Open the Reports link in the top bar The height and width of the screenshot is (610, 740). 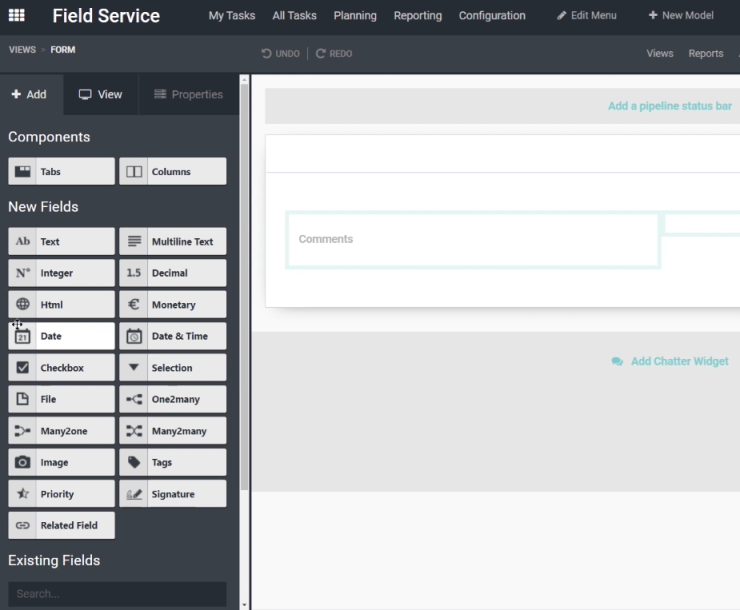[x=706, y=53]
